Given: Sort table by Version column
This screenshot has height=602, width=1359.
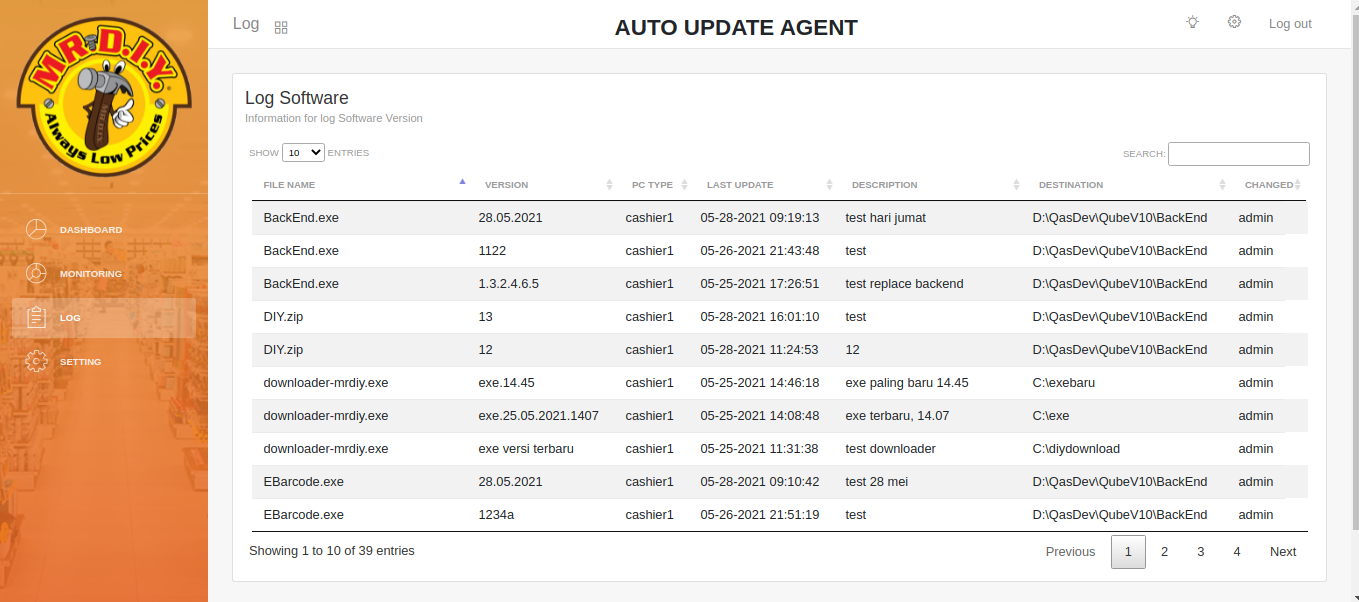Looking at the screenshot, I should [x=506, y=185].
